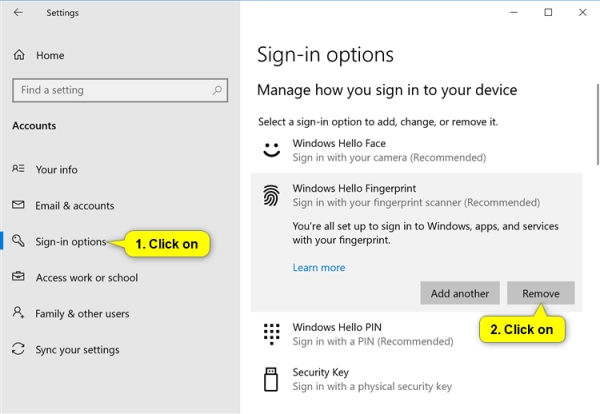The image size is (600, 414).
Task: Click the Learn more link
Action: pyautogui.click(x=319, y=267)
